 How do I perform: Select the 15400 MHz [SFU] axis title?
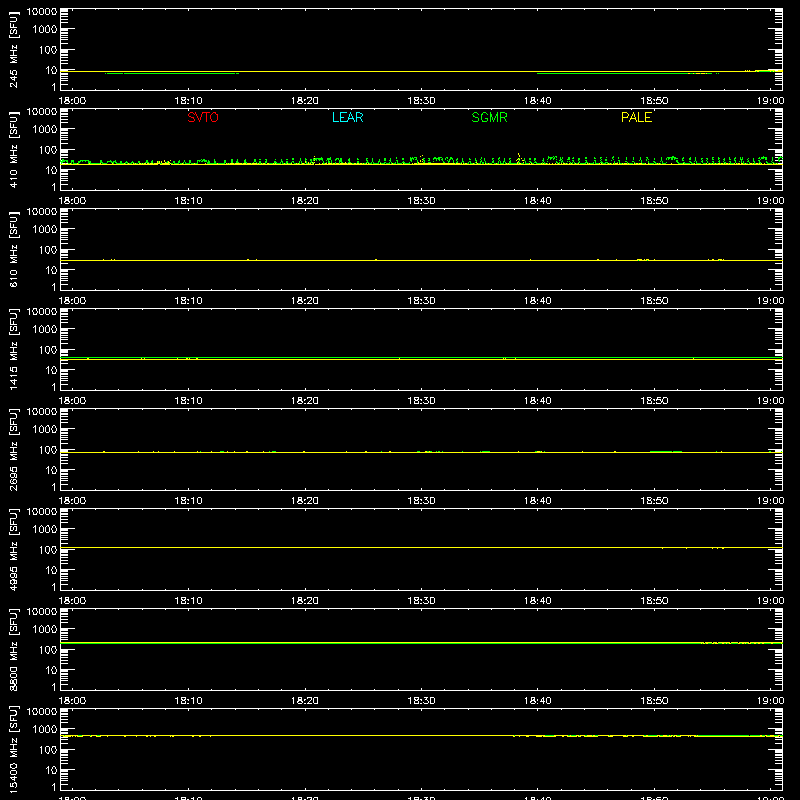coord(13,749)
